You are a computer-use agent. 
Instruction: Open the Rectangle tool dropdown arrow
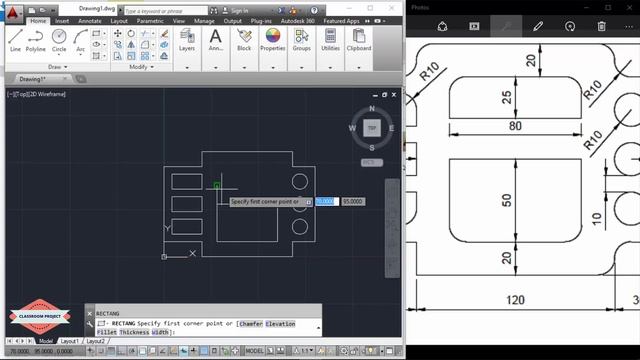(104, 33)
